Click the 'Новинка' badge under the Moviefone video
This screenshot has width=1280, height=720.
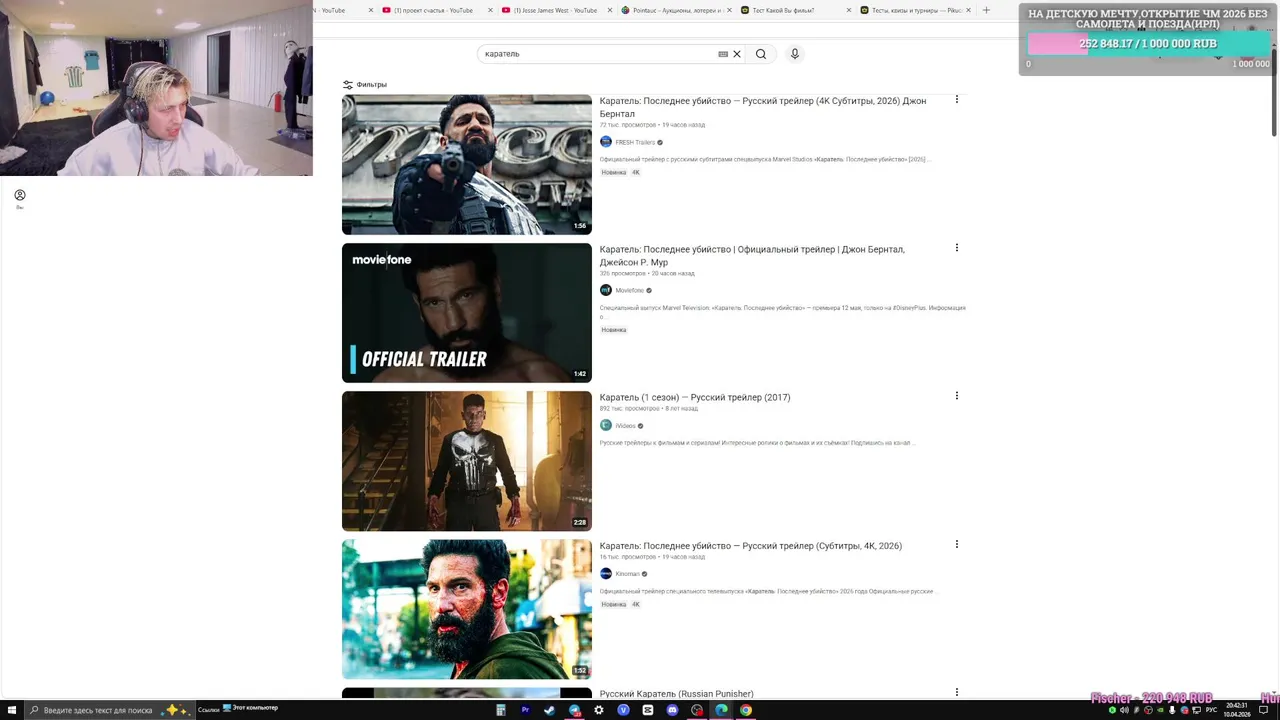(614, 330)
